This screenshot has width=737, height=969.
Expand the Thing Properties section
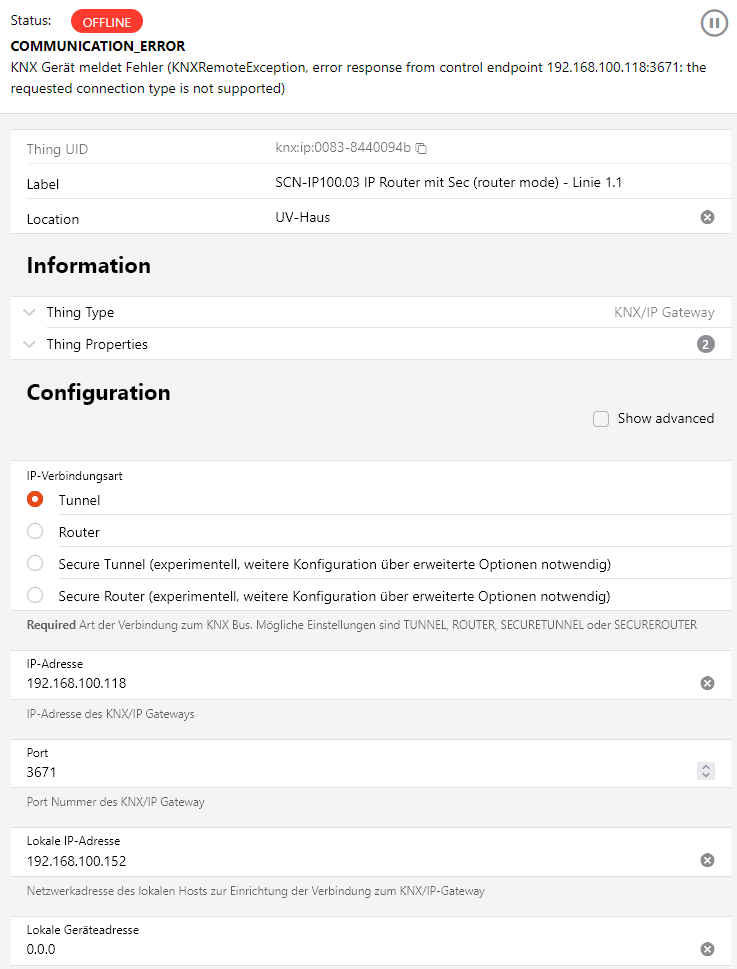click(x=29, y=344)
